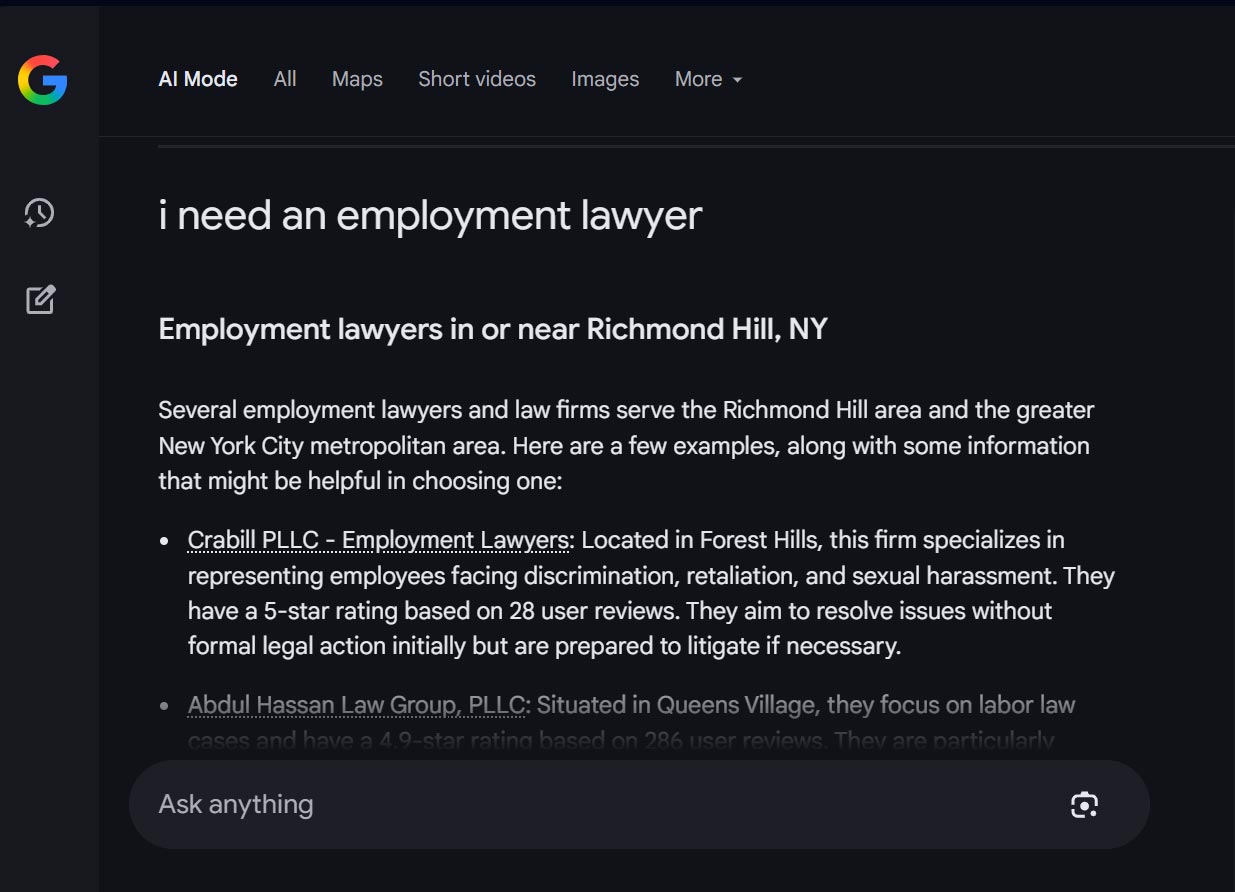Open Abdul Hassan Law Group, PLLC link
Image resolution: width=1235 pixels, height=892 pixels.
click(356, 705)
